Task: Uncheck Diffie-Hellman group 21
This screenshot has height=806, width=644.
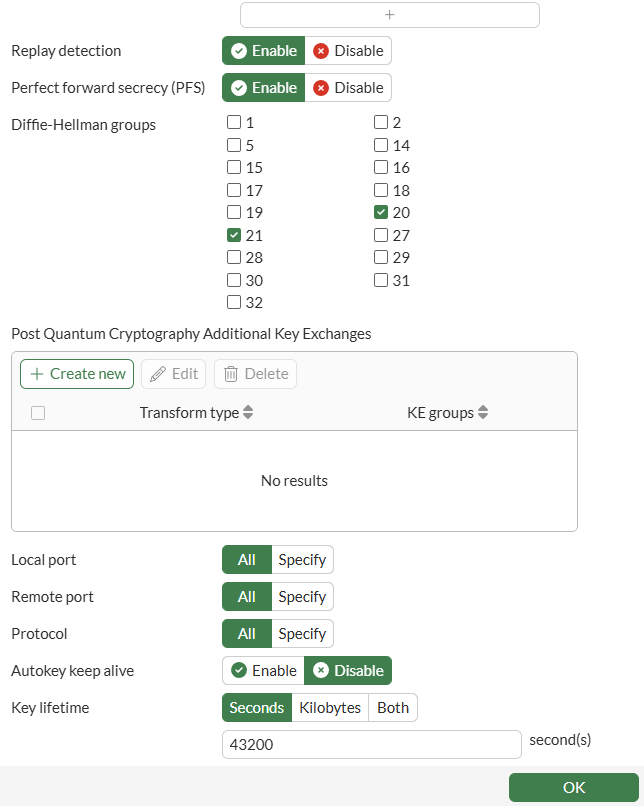Action: click(232, 235)
